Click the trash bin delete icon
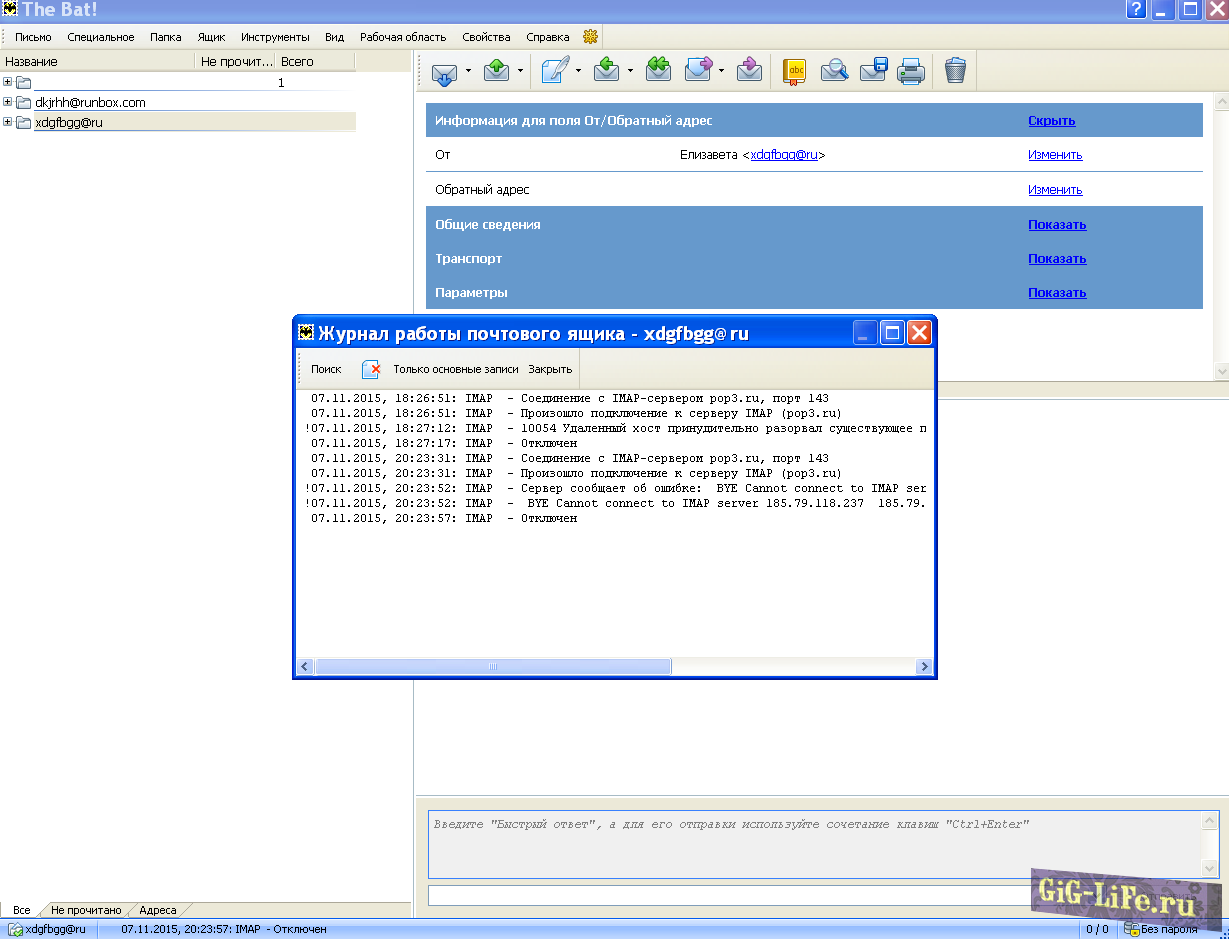The height and width of the screenshot is (939, 1229). pos(955,71)
